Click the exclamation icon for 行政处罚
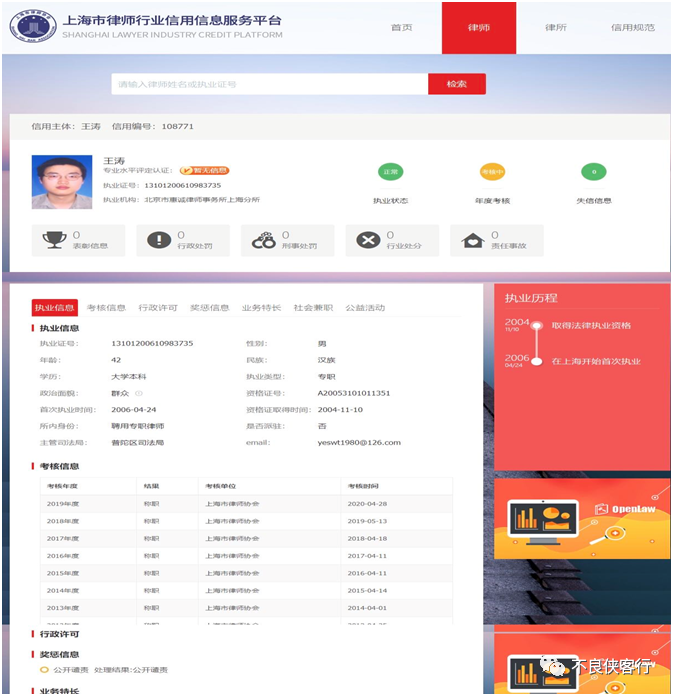Viewport: 673px width, 696px height. pos(159,239)
